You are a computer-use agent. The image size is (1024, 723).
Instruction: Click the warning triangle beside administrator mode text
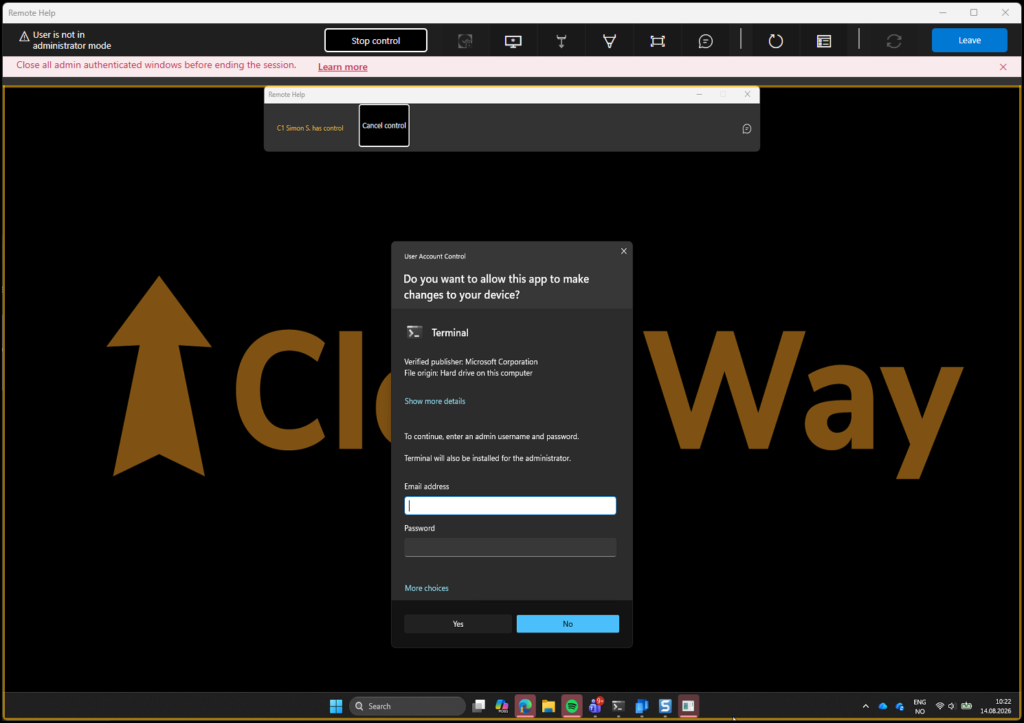(24, 37)
